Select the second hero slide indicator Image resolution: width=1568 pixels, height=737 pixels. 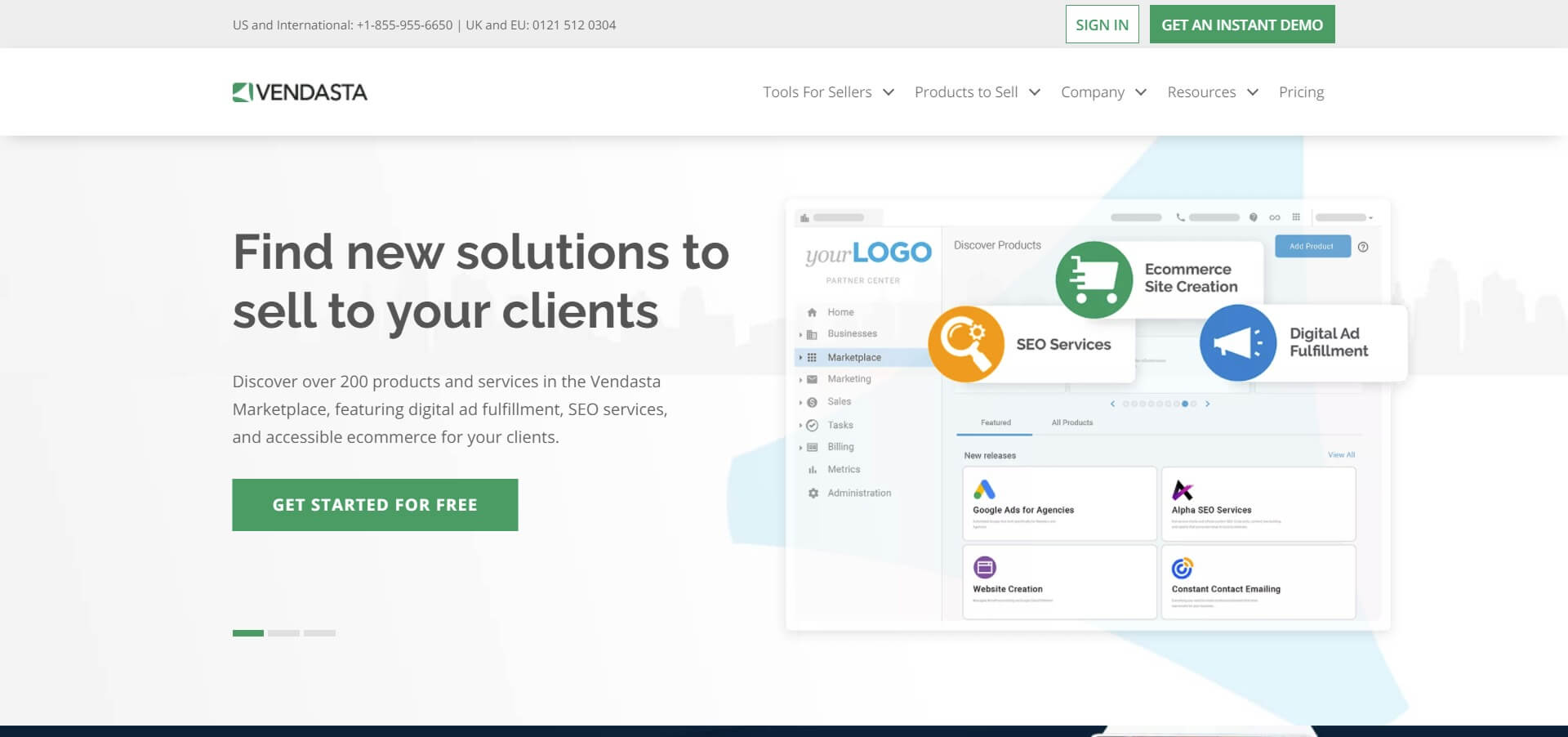pyautogui.click(x=283, y=633)
